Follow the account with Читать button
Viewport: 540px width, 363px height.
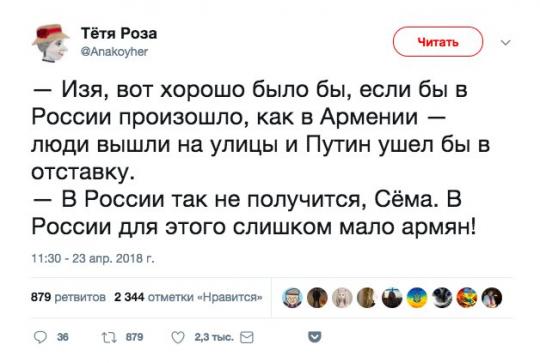pyautogui.click(x=438, y=42)
